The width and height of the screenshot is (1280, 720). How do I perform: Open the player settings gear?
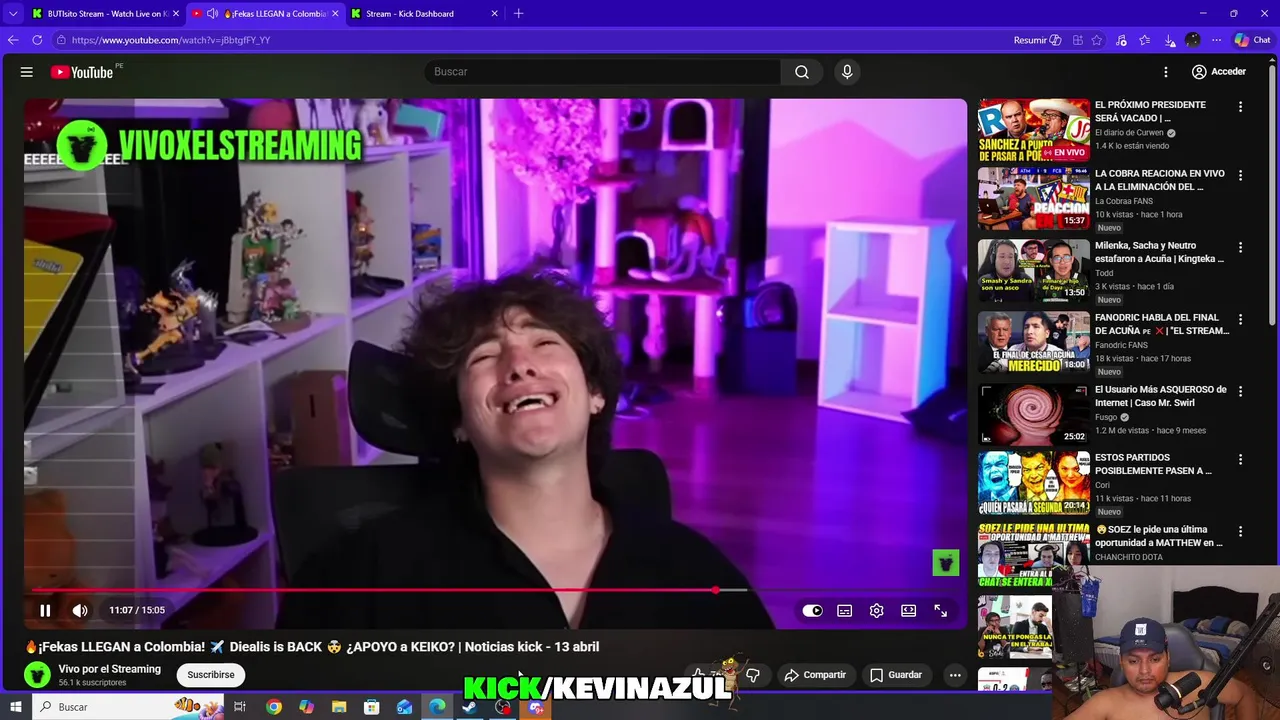pyautogui.click(x=877, y=611)
